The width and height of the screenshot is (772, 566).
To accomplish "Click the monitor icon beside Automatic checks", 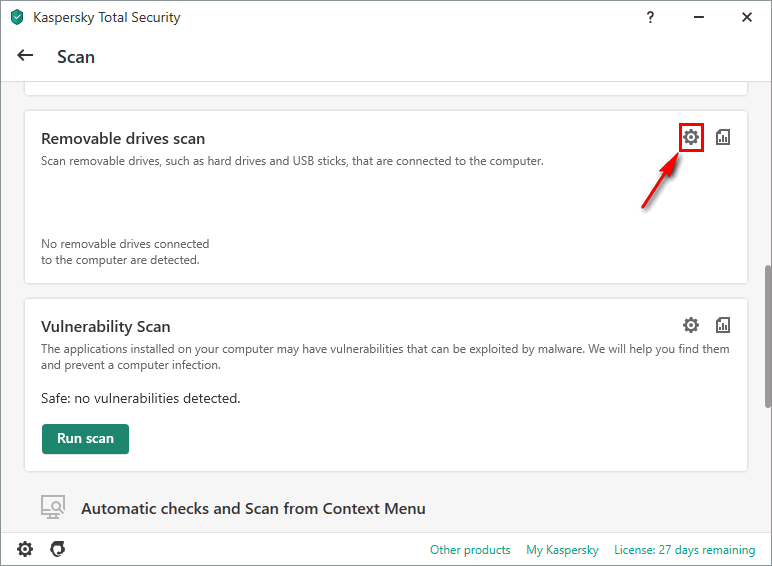I will tap(53, 507).
